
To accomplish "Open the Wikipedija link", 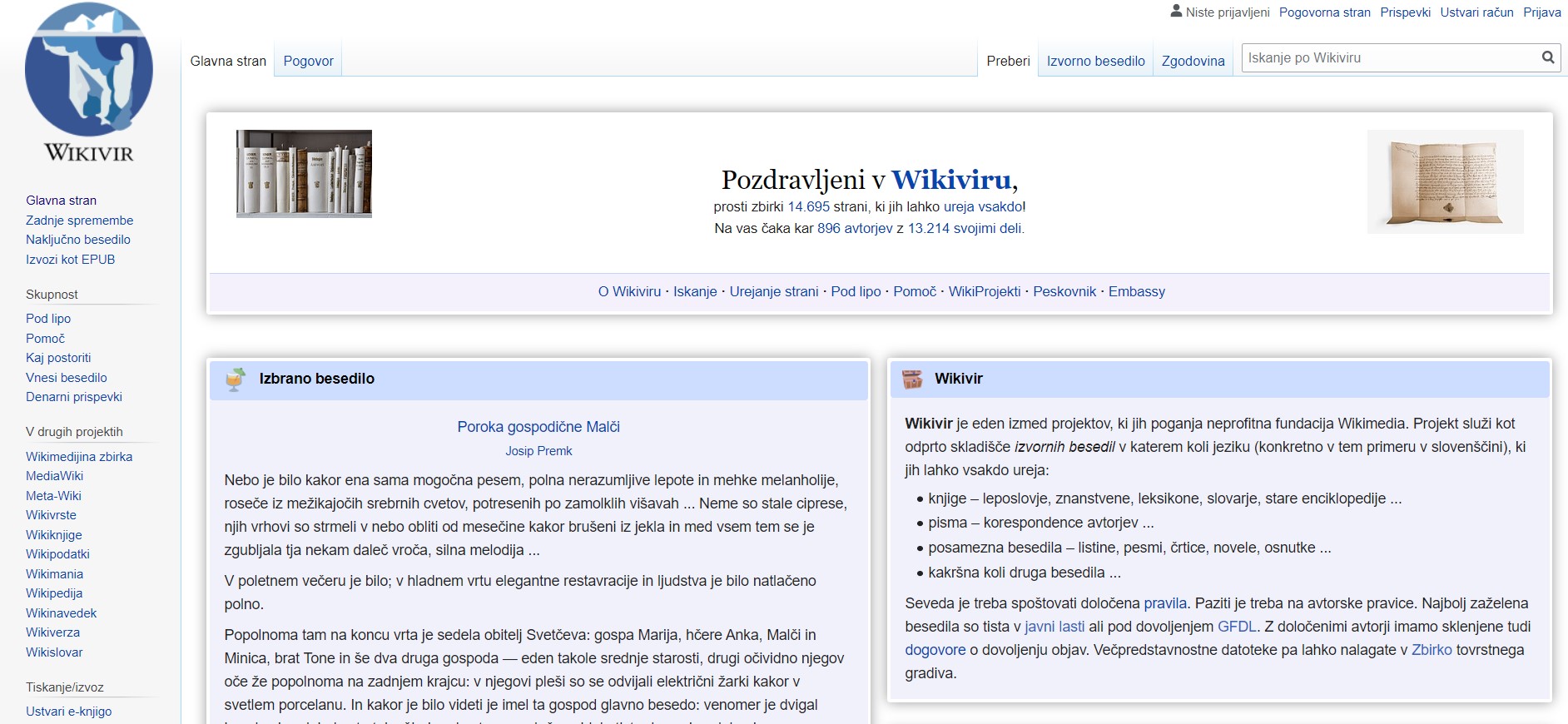I will pos(54,593).
